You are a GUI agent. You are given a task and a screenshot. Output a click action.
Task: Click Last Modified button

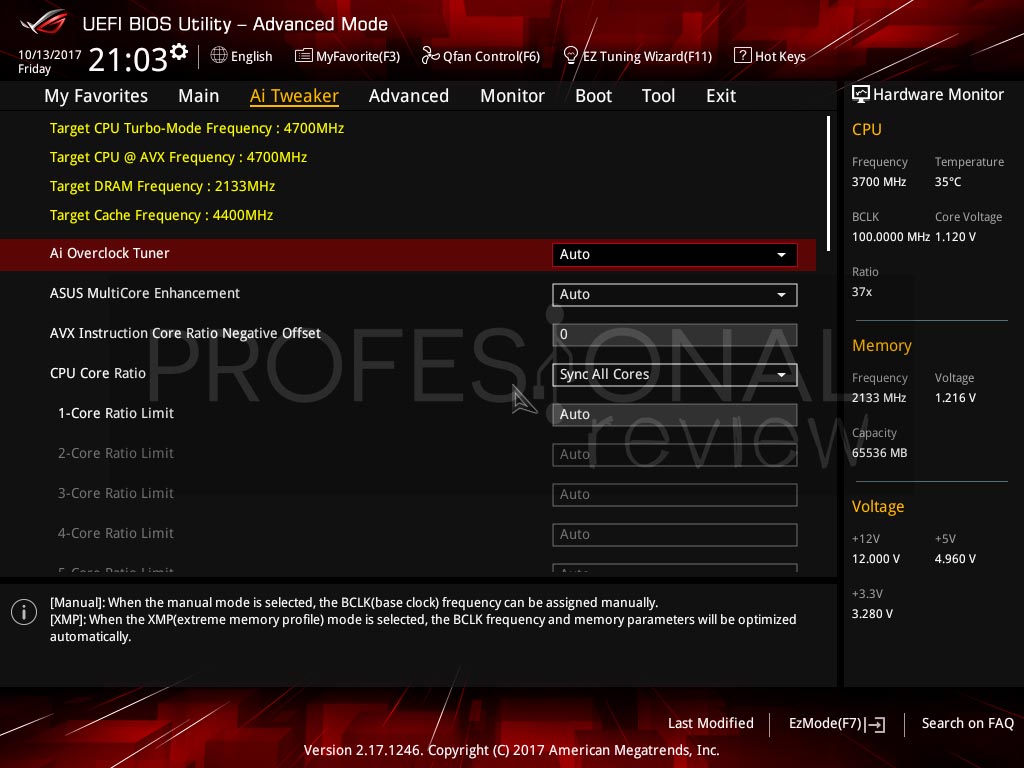[x=711, y=723]
